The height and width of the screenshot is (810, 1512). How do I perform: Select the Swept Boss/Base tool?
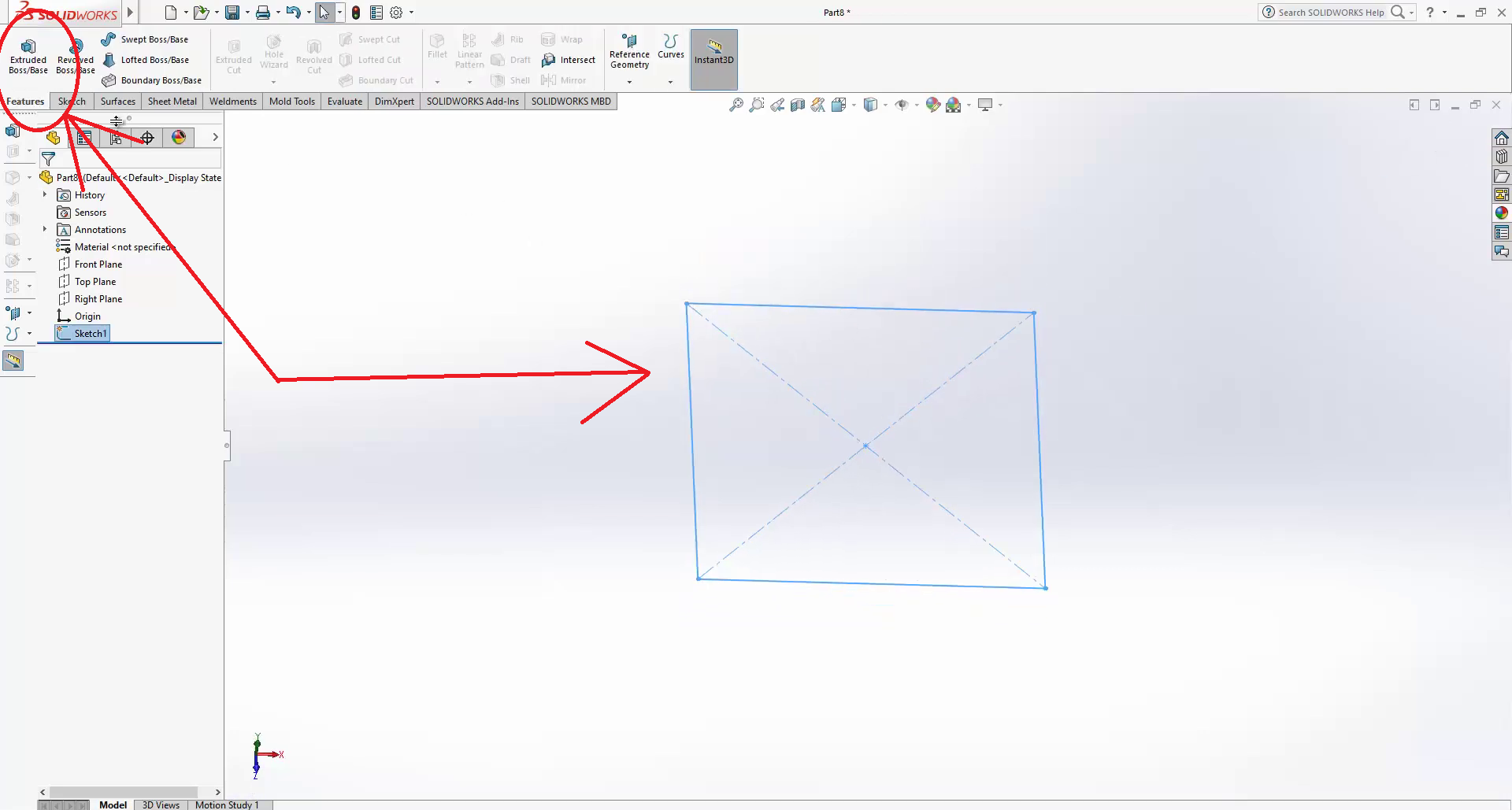pyautogui.click(x=146, y=39)
